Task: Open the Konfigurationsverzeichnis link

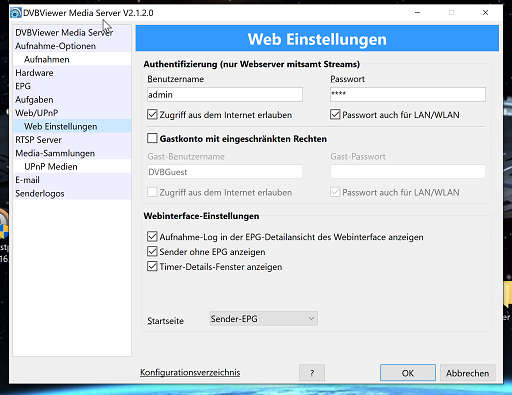Action: pos(190,372)
